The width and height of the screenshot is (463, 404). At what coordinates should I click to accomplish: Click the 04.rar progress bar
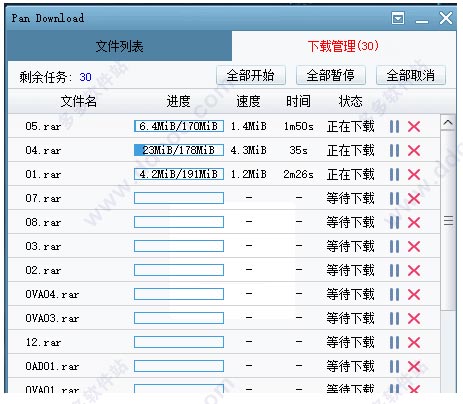(179, 150)
